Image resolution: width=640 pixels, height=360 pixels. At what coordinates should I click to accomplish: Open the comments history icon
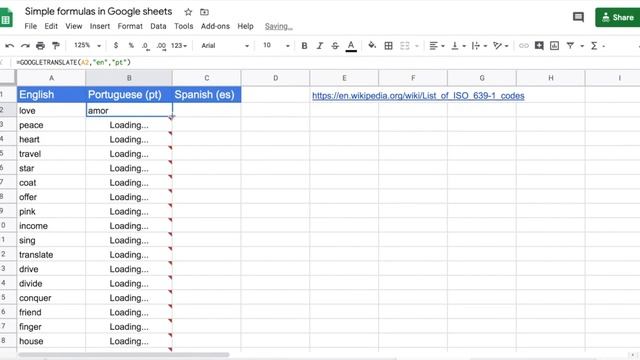[578, 17]
